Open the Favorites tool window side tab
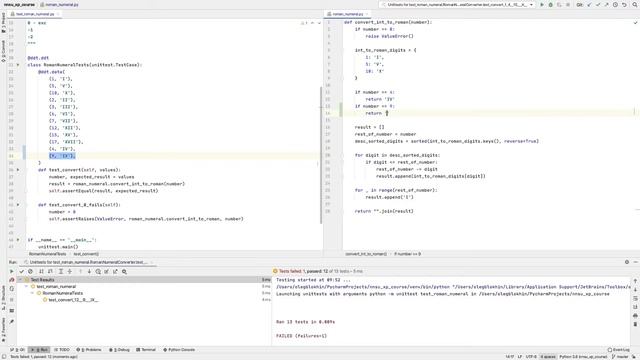 coord(4,329)
